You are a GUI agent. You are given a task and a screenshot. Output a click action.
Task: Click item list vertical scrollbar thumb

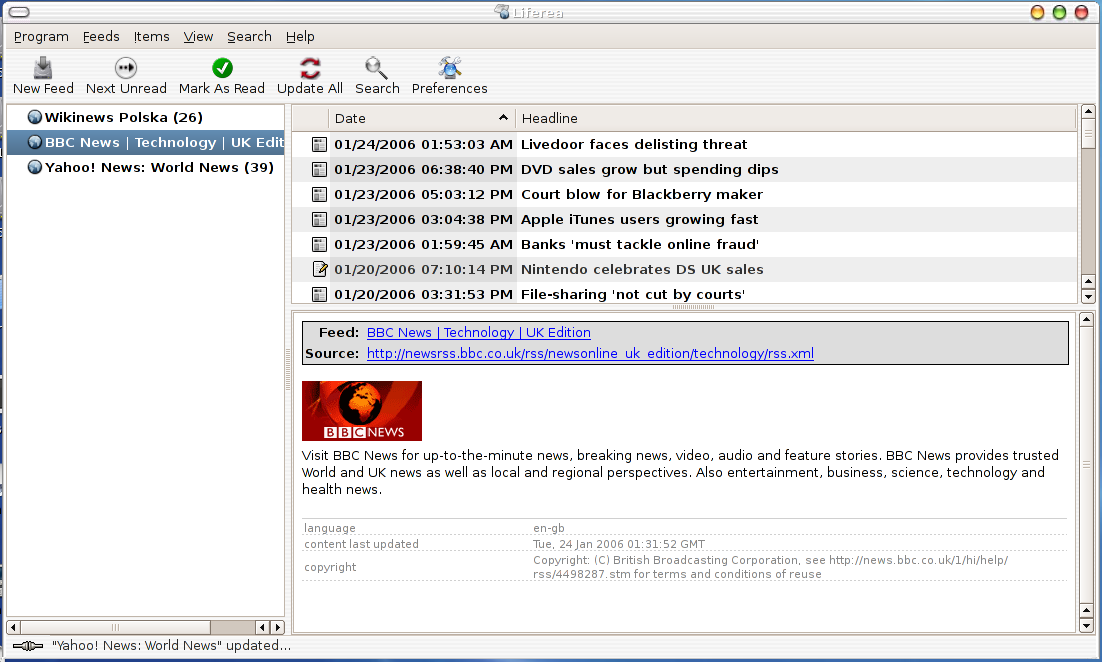1088,134
